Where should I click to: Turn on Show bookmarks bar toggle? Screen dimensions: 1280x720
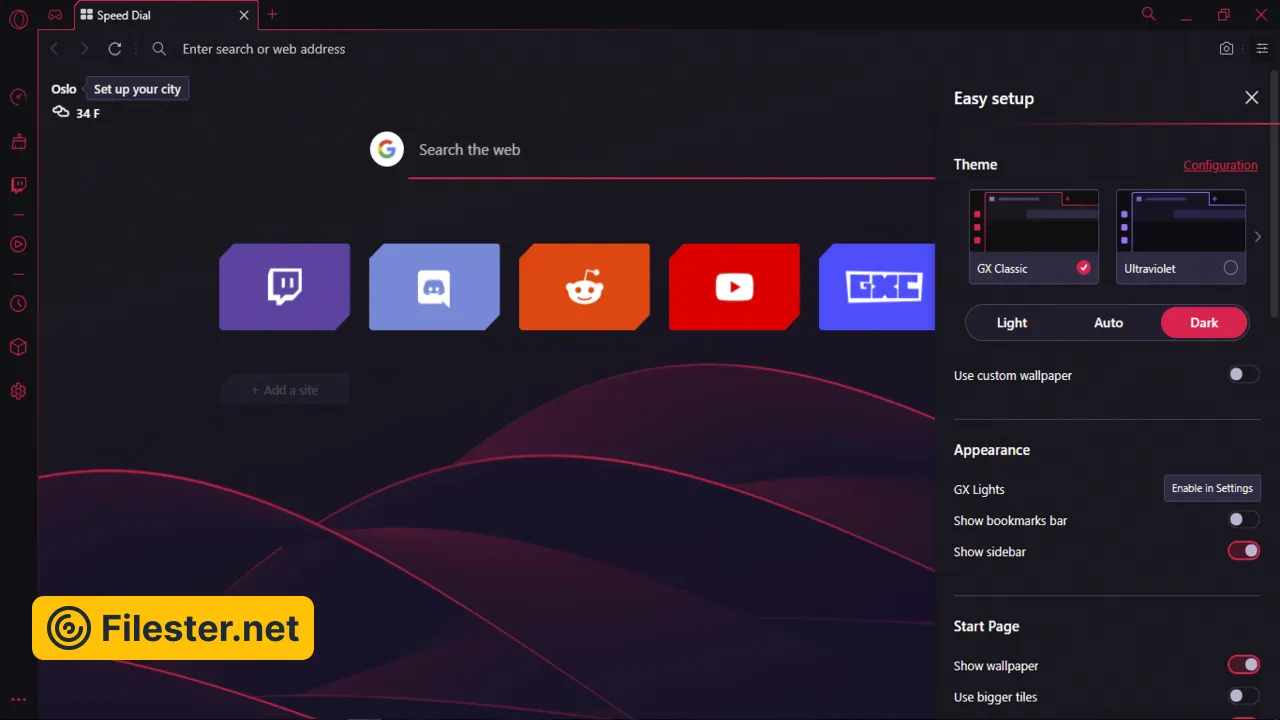tap(1243, 520)
